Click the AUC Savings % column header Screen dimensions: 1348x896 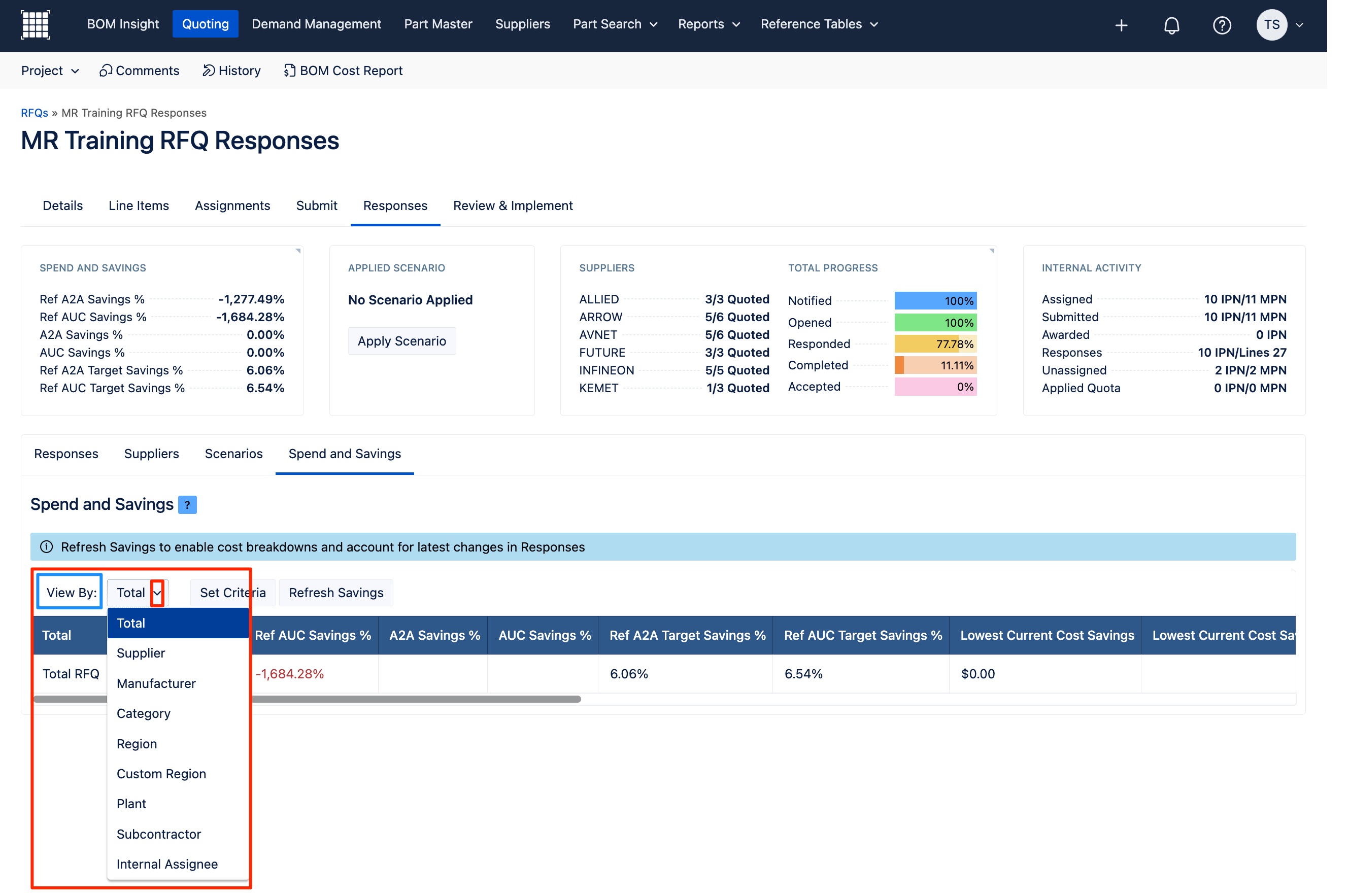tap(543, 635)
